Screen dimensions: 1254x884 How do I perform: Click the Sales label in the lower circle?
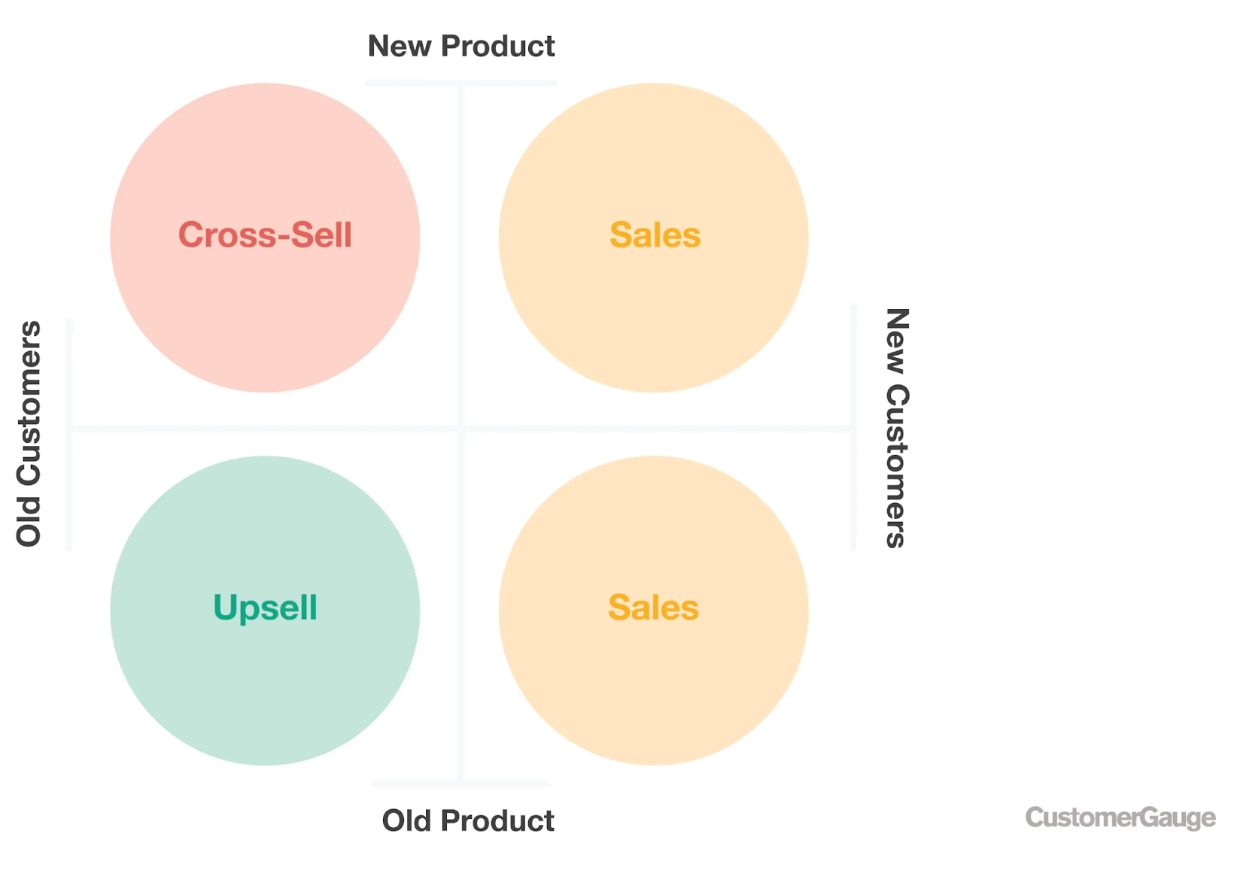point(653,608)
